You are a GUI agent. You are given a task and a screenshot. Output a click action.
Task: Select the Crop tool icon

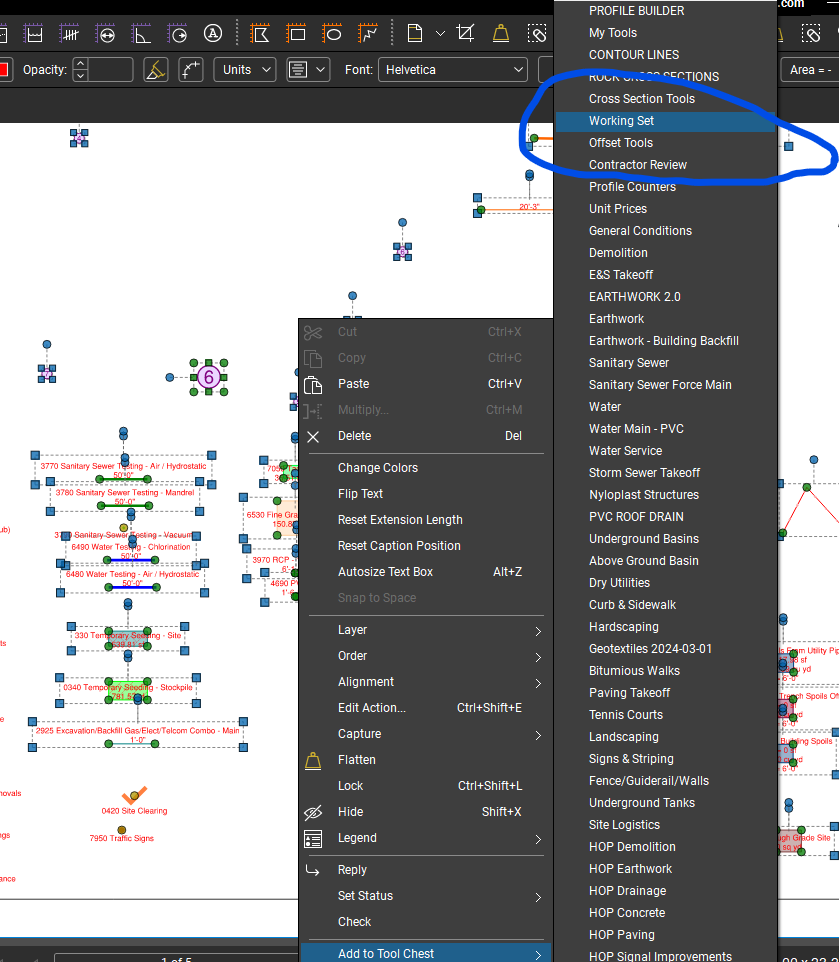pyautogui.click(x=465, y=33)
